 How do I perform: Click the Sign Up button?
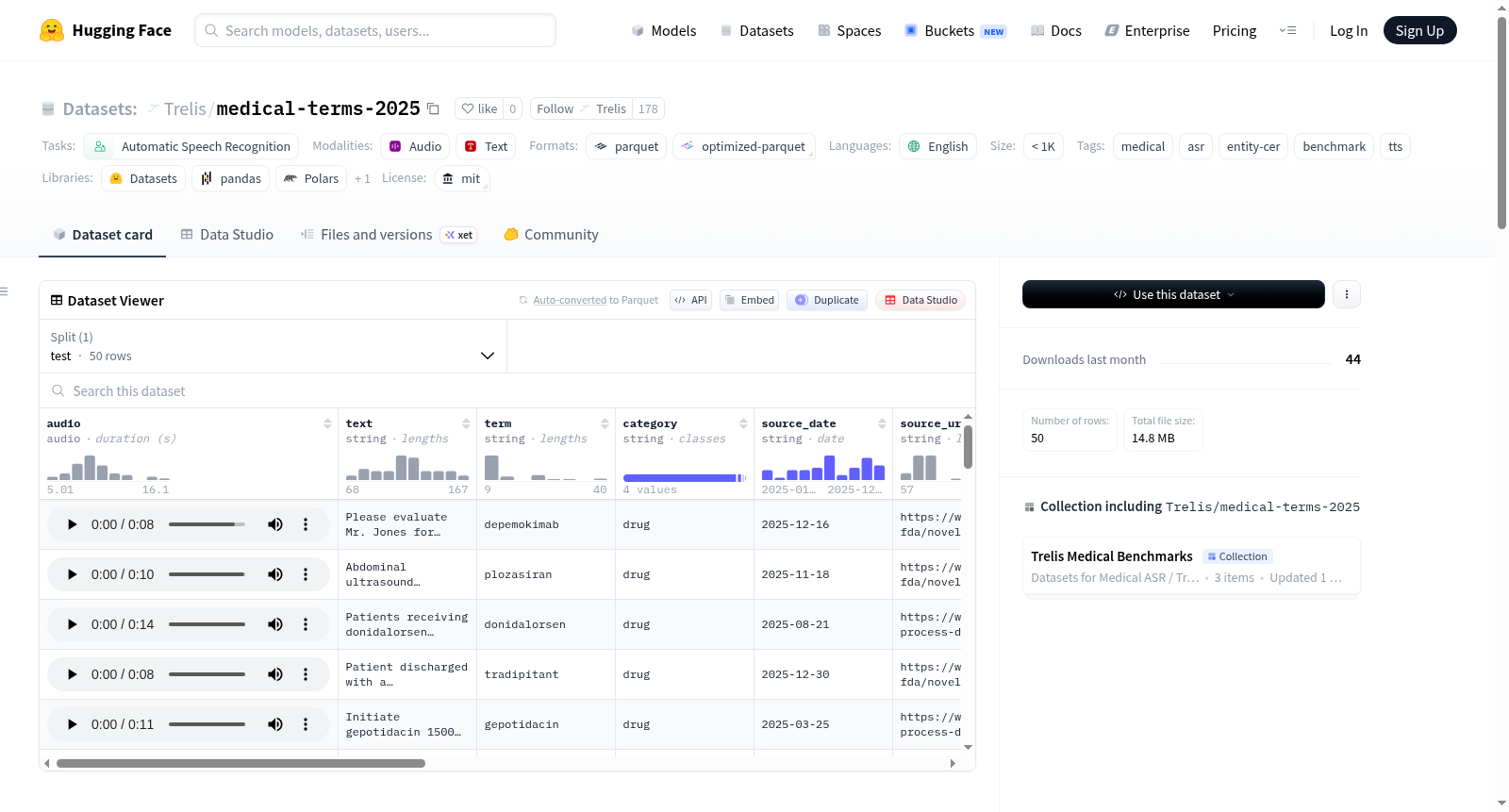(x=1419, y=30)
